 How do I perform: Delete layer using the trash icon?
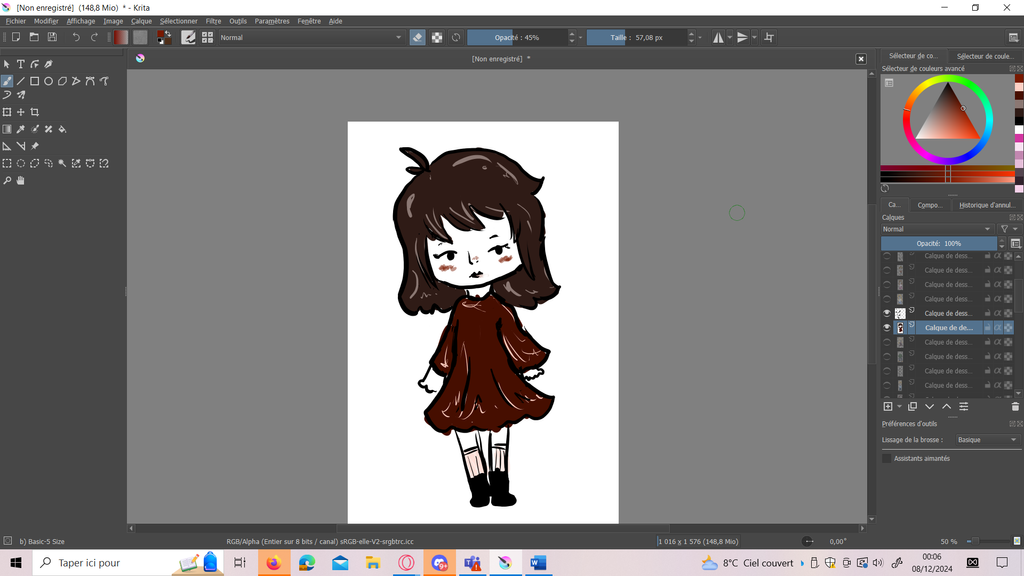click(x=1015, y=407)
